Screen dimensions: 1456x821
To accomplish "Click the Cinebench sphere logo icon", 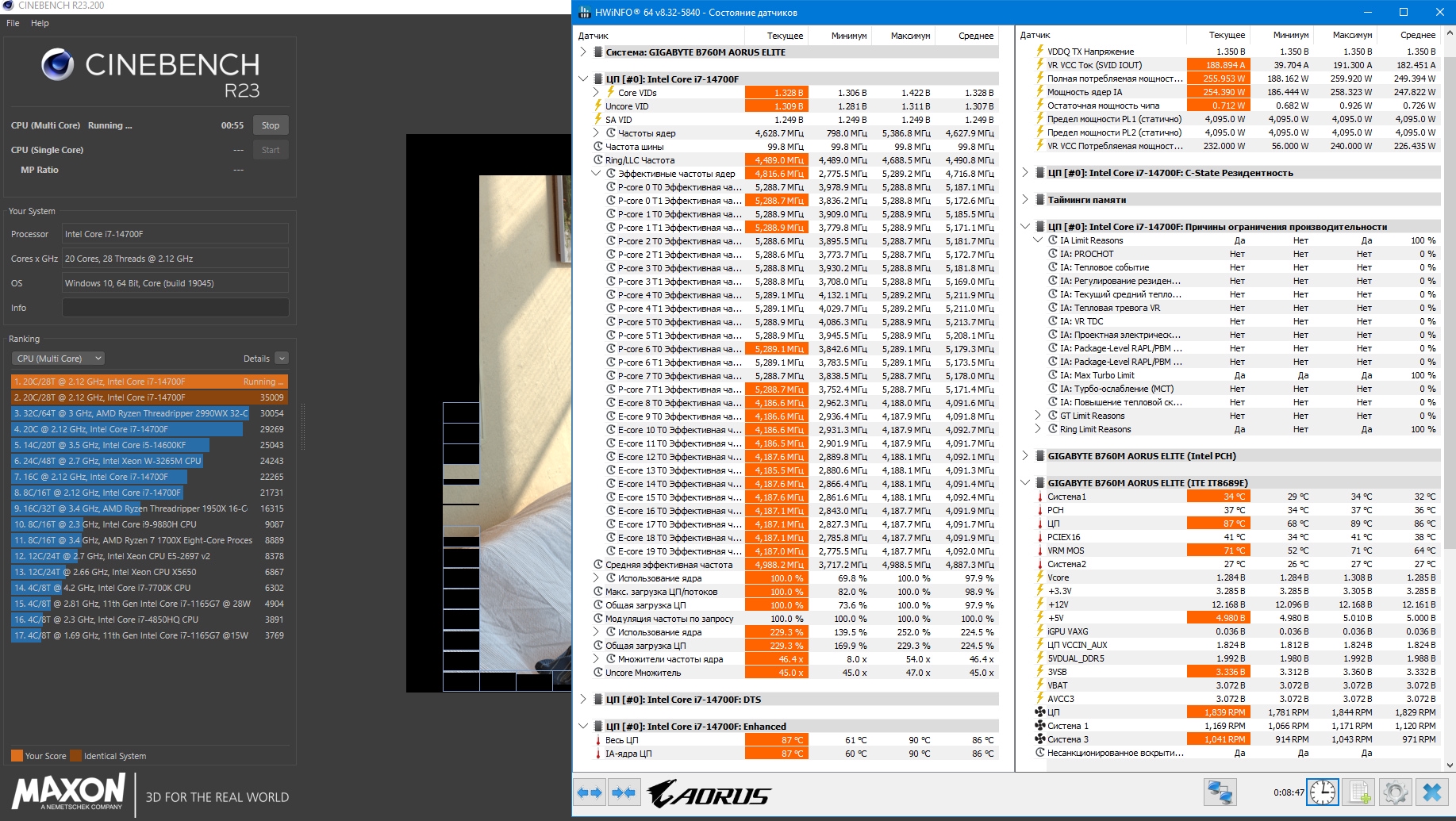I will 58,65.
